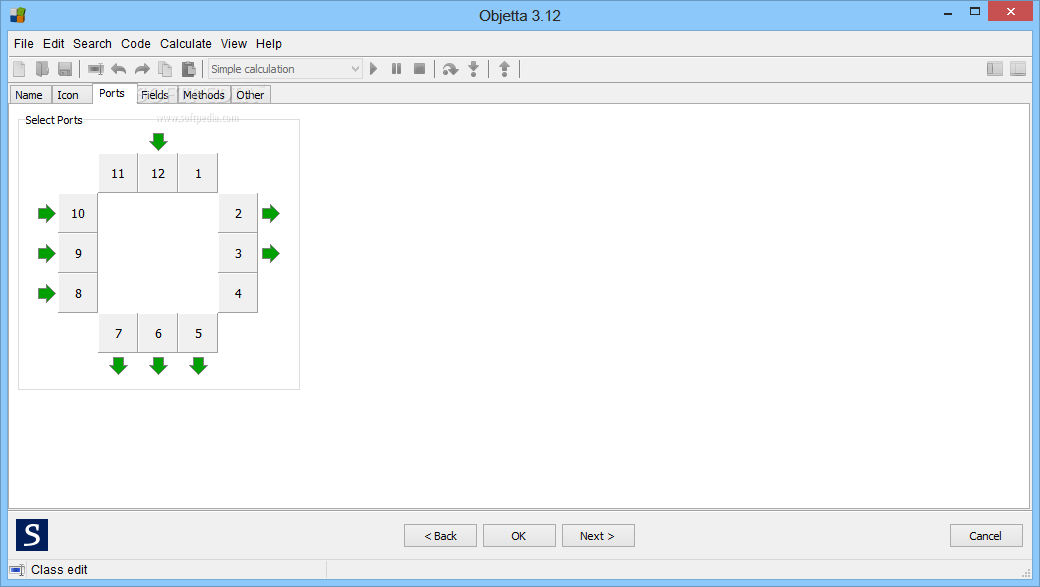Open the File menu
The width and height of the screenshot is (1040, 587).
(24, 44)
